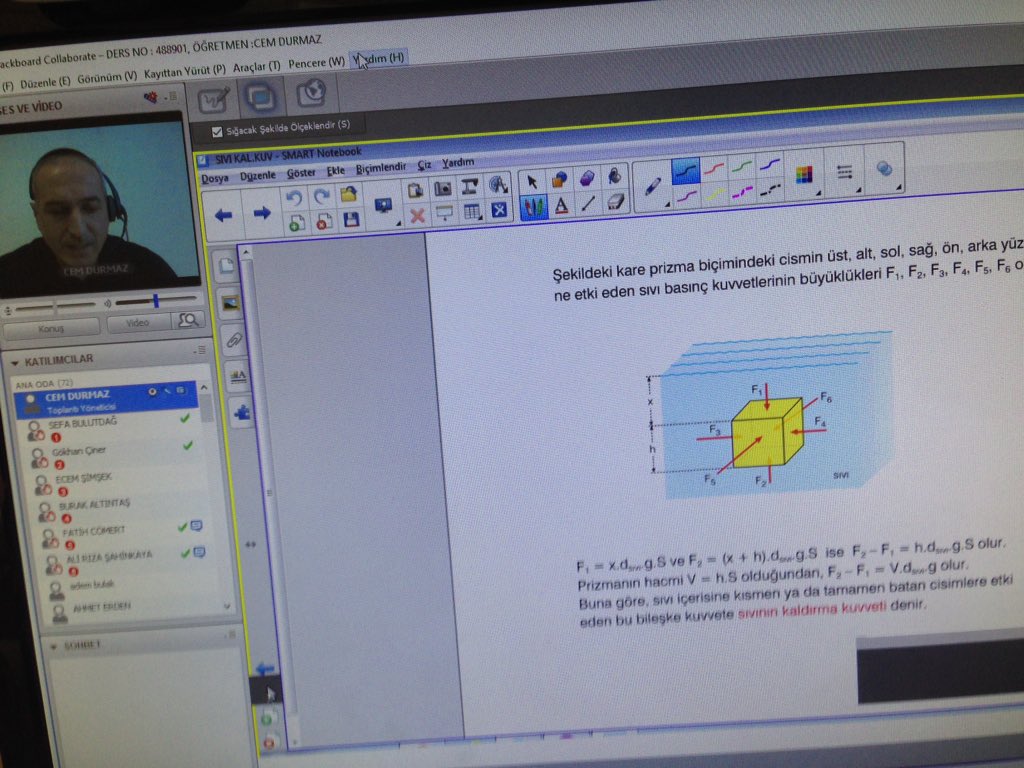Select the red pen style
The height and width of the screenshot is (768, 1024).
pyautogui.click(x=713, y=168)
